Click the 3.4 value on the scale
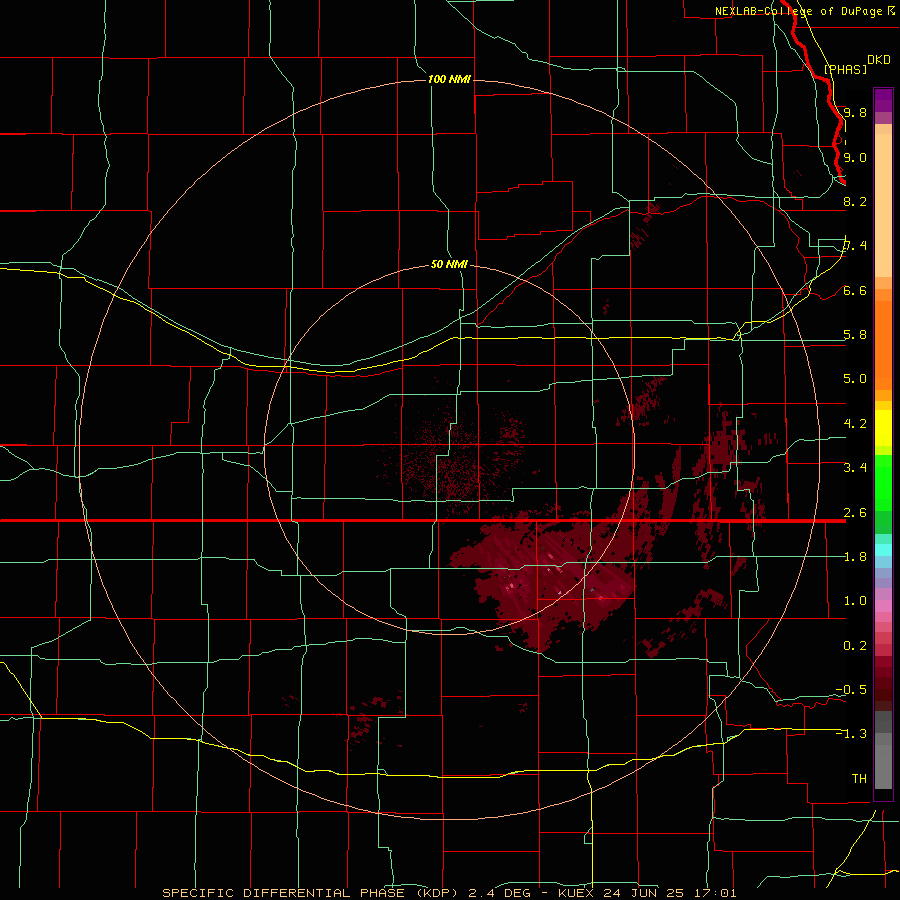This screenshot has width=900, height=900. 855,468
